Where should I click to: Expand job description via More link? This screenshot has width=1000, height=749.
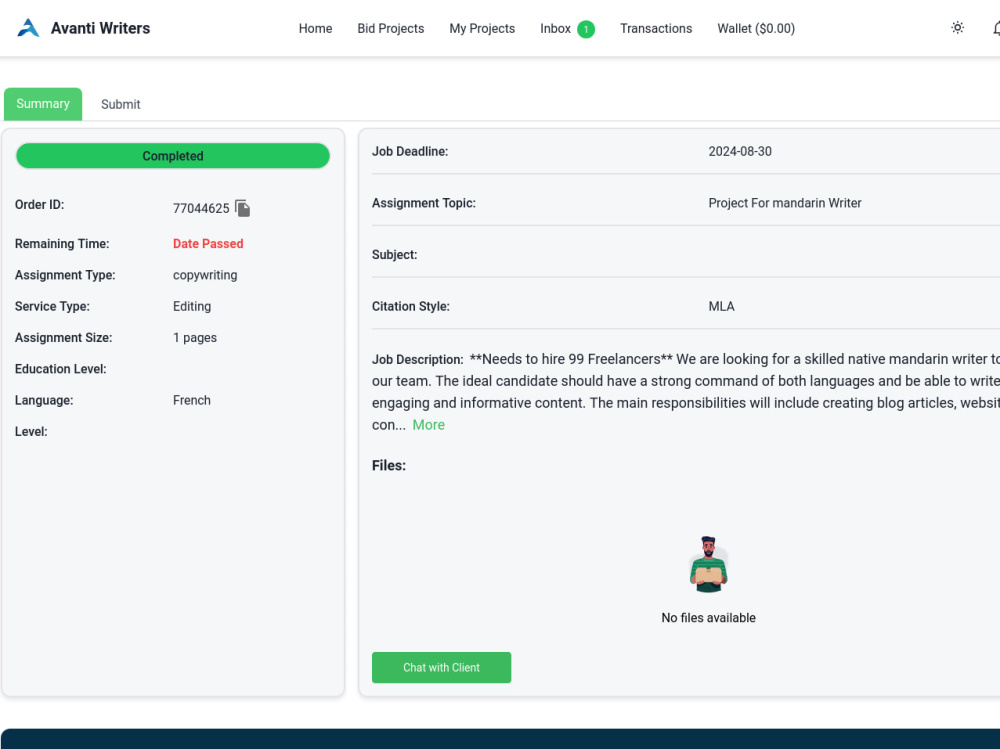(429, 425)
